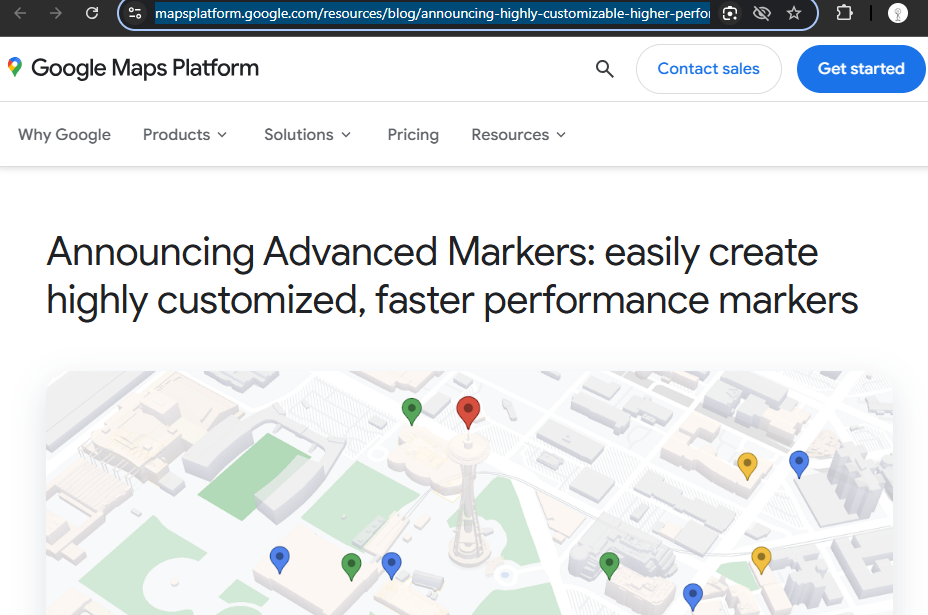Click the Announcing Advanced Markers headline
This screenshot has width=928, height=615.
(452, 276)
